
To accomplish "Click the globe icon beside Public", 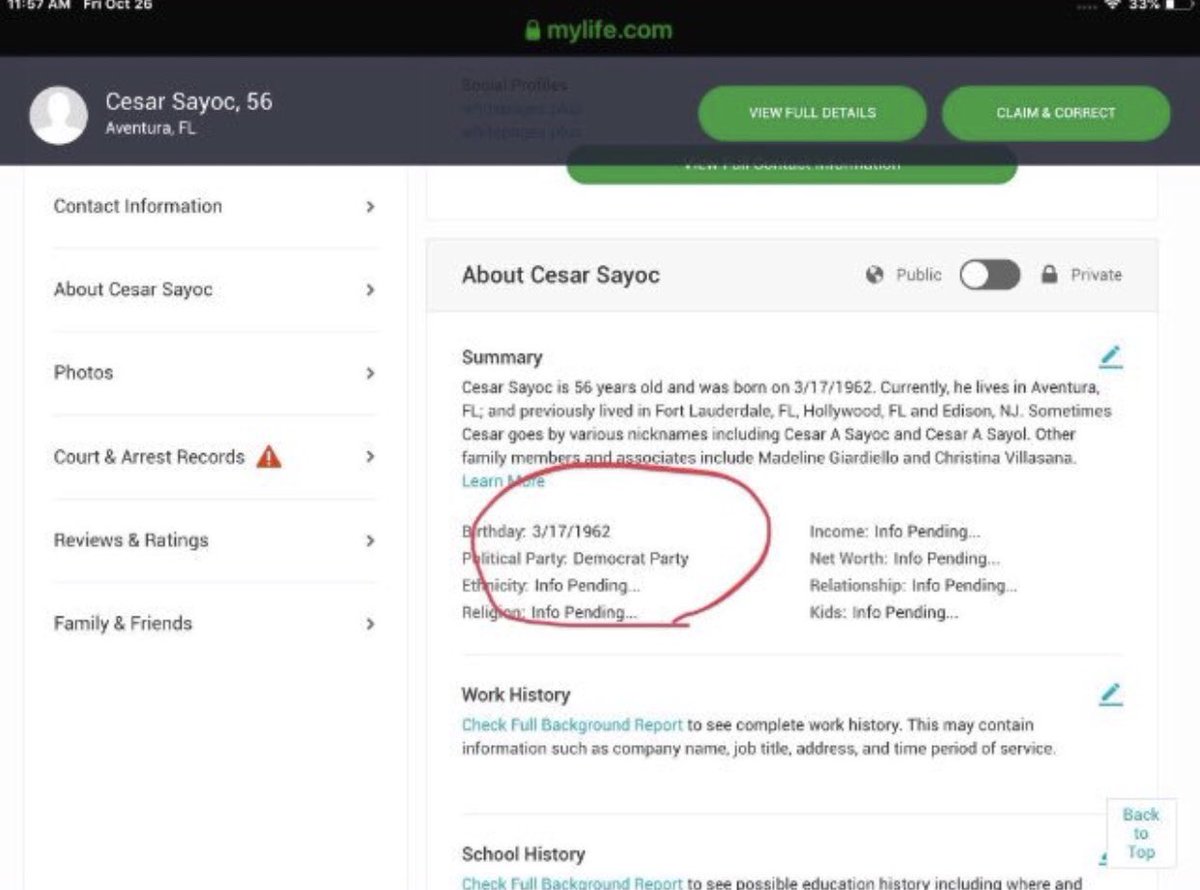I will (x=875, y=275).
